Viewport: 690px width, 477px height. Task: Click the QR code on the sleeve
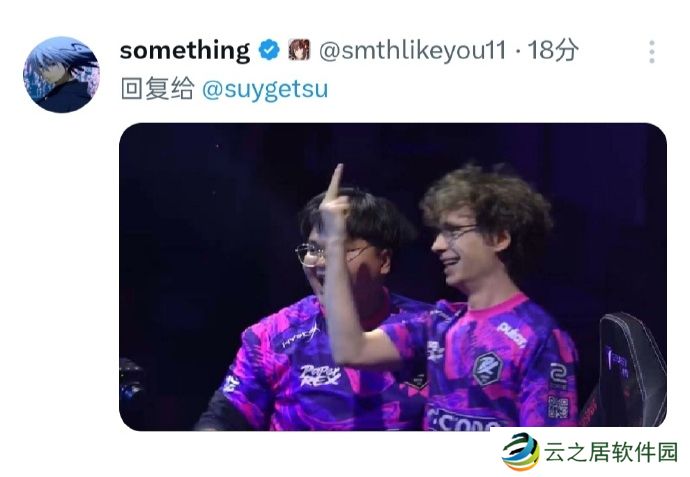(558, 407)
